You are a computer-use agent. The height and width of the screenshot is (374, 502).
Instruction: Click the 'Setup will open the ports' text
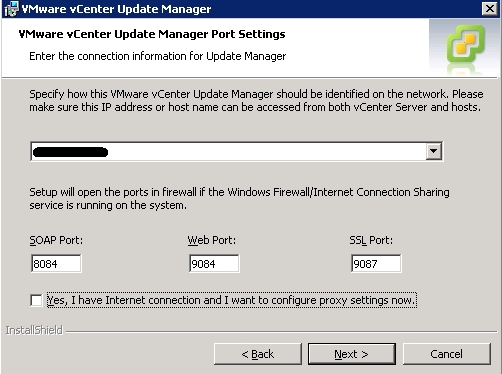(x=239, y=199)
